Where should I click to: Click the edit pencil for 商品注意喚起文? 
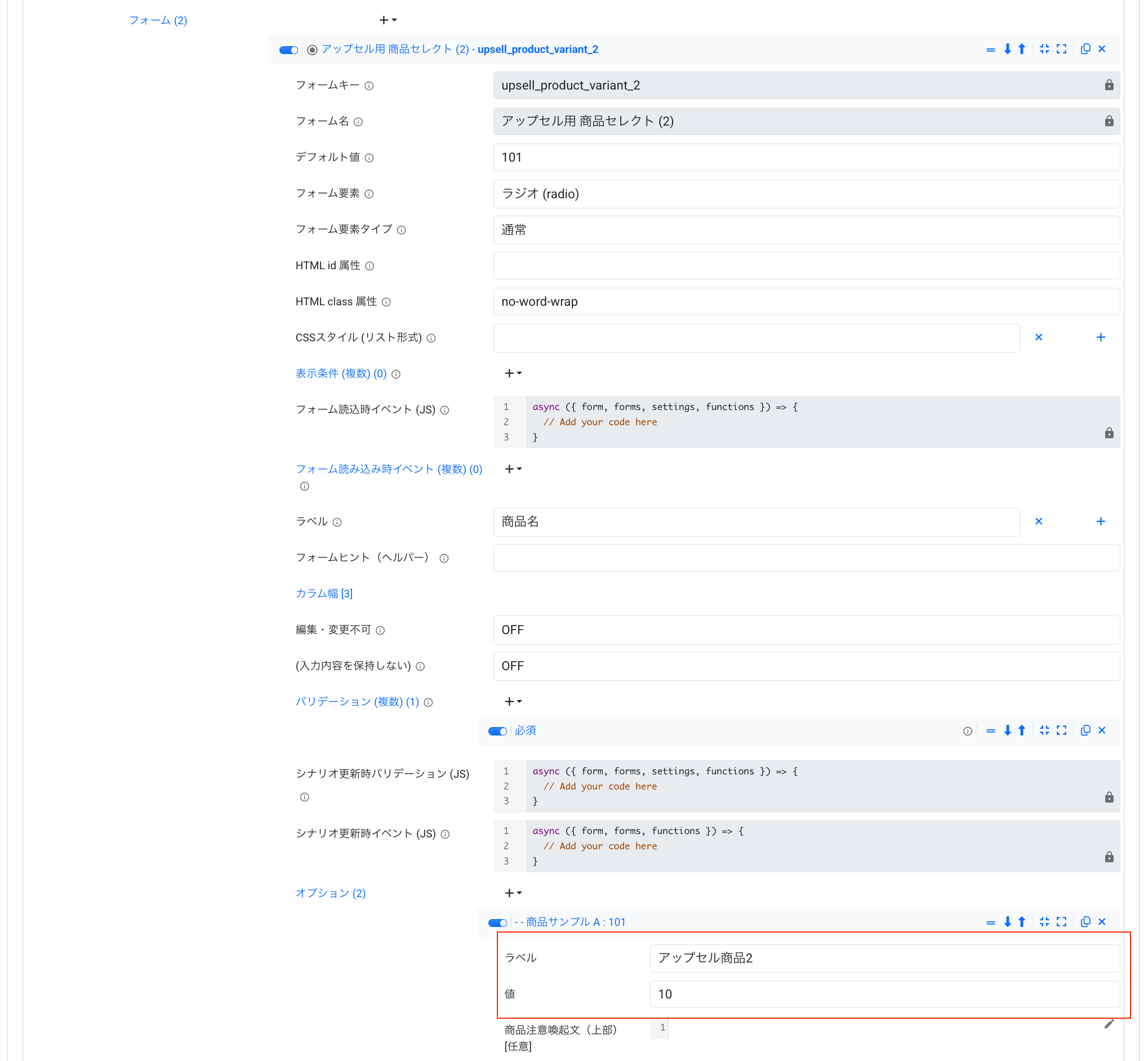pos(1109,1024)
